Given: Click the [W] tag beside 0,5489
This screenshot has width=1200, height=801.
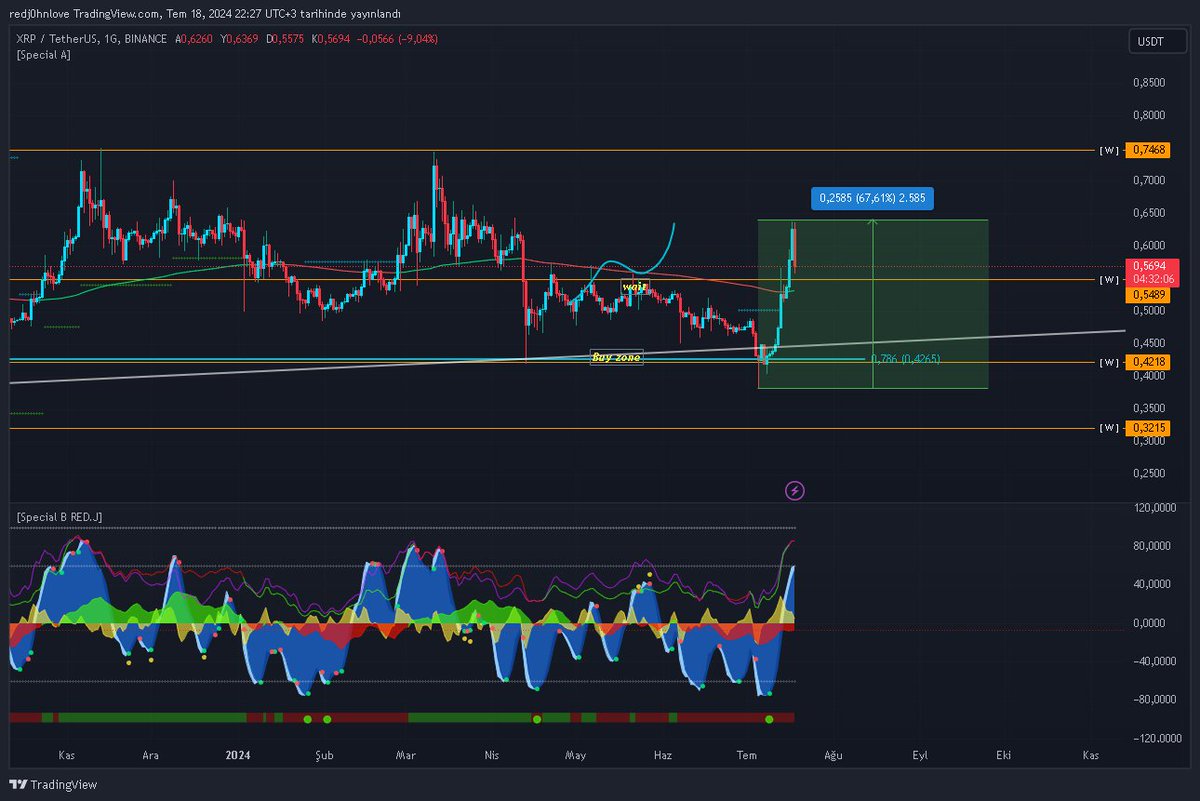Looking at the screenshot, I should pos(1109,280).
